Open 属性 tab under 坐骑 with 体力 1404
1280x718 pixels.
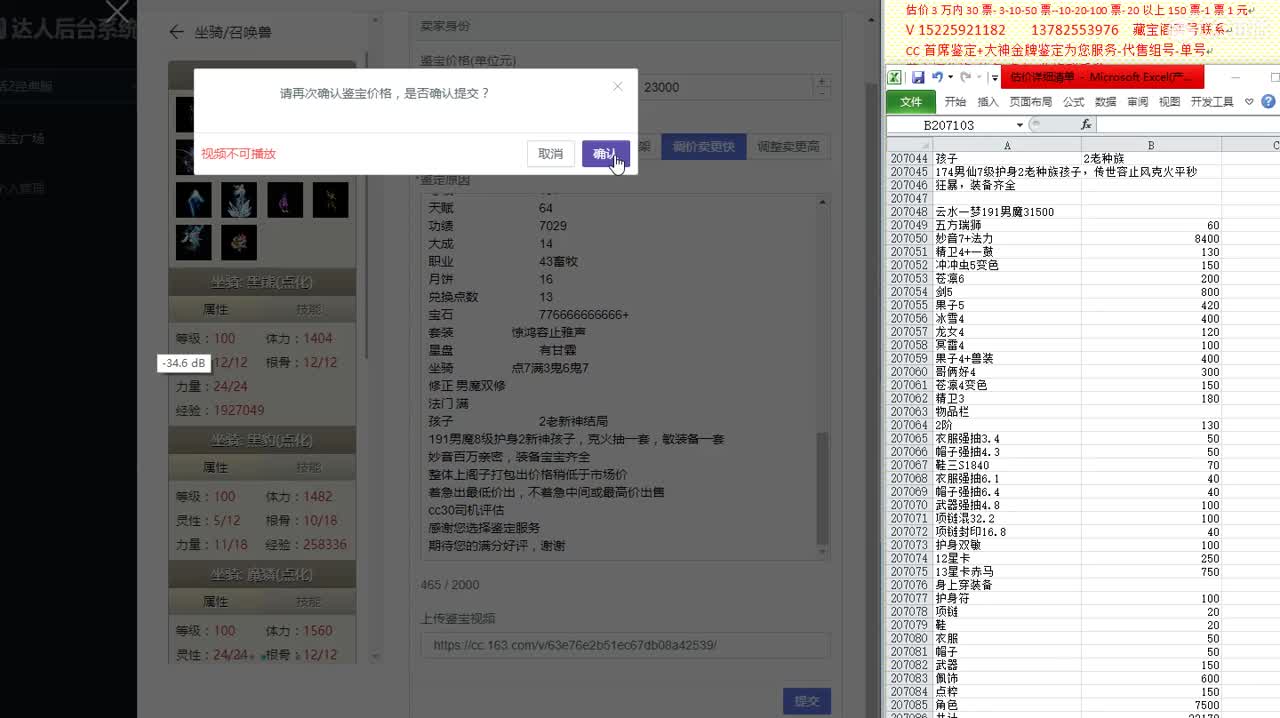[216, 310]
